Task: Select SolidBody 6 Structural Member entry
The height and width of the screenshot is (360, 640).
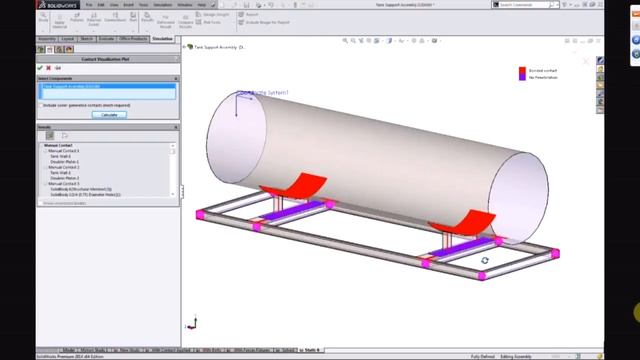Action: click(81, 189)
